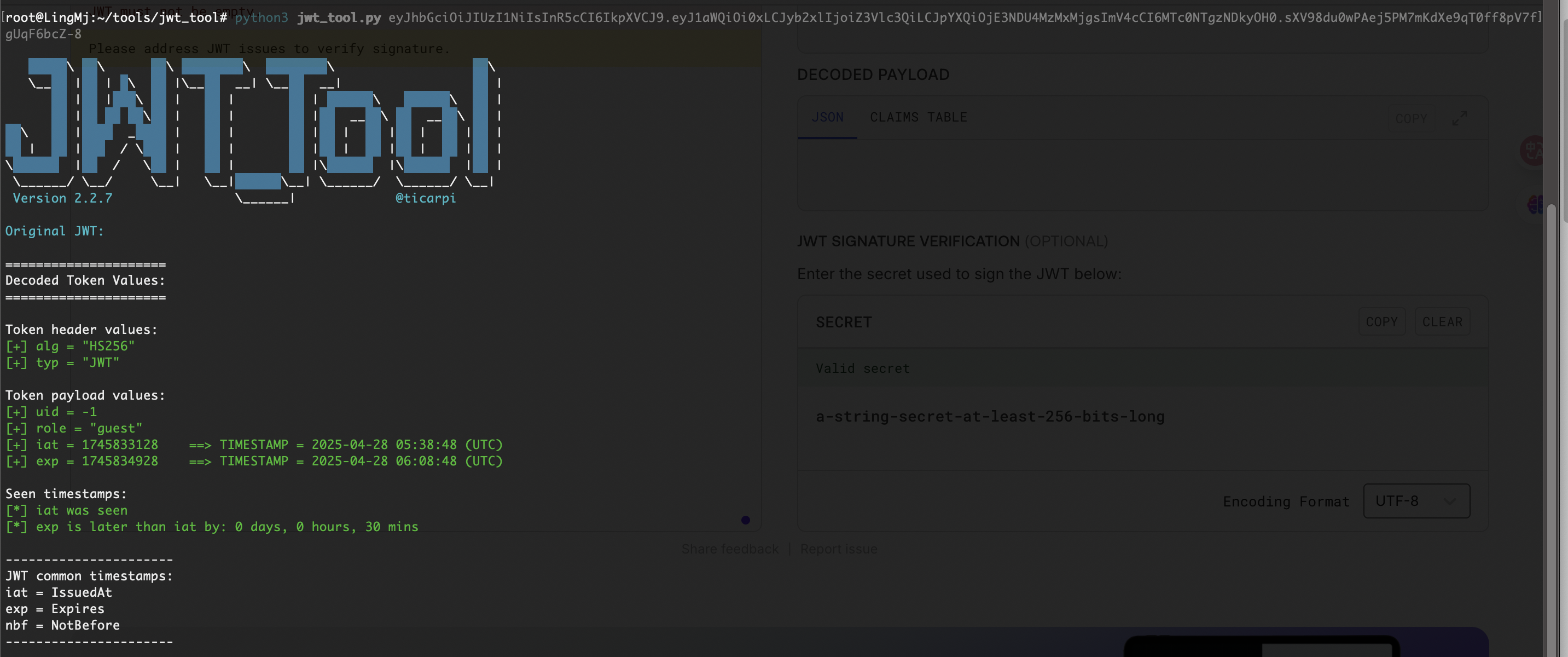Select the alg = "HS256" line in terminal
1568x657 pixels.
pyautogui.click(x=70, y=346)
